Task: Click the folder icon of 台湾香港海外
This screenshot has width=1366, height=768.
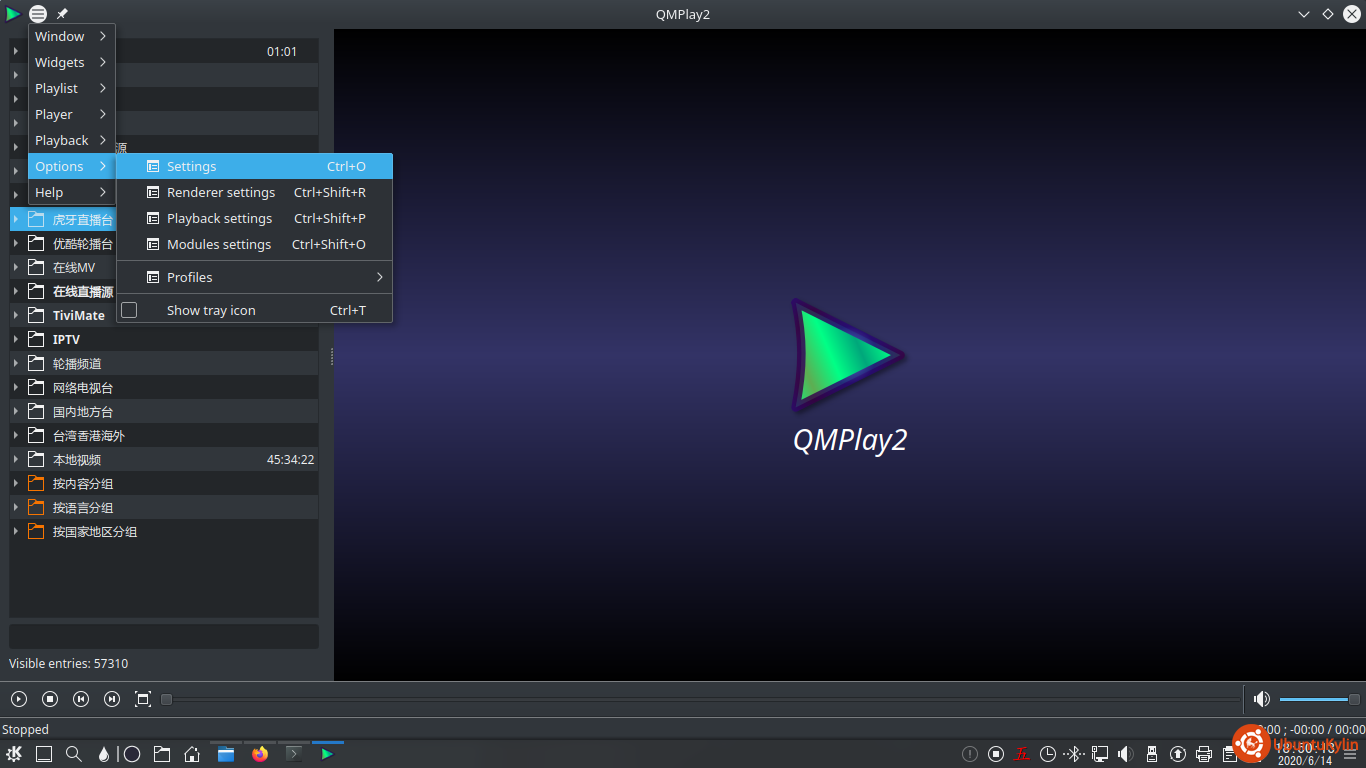Action: pos(36,435)
